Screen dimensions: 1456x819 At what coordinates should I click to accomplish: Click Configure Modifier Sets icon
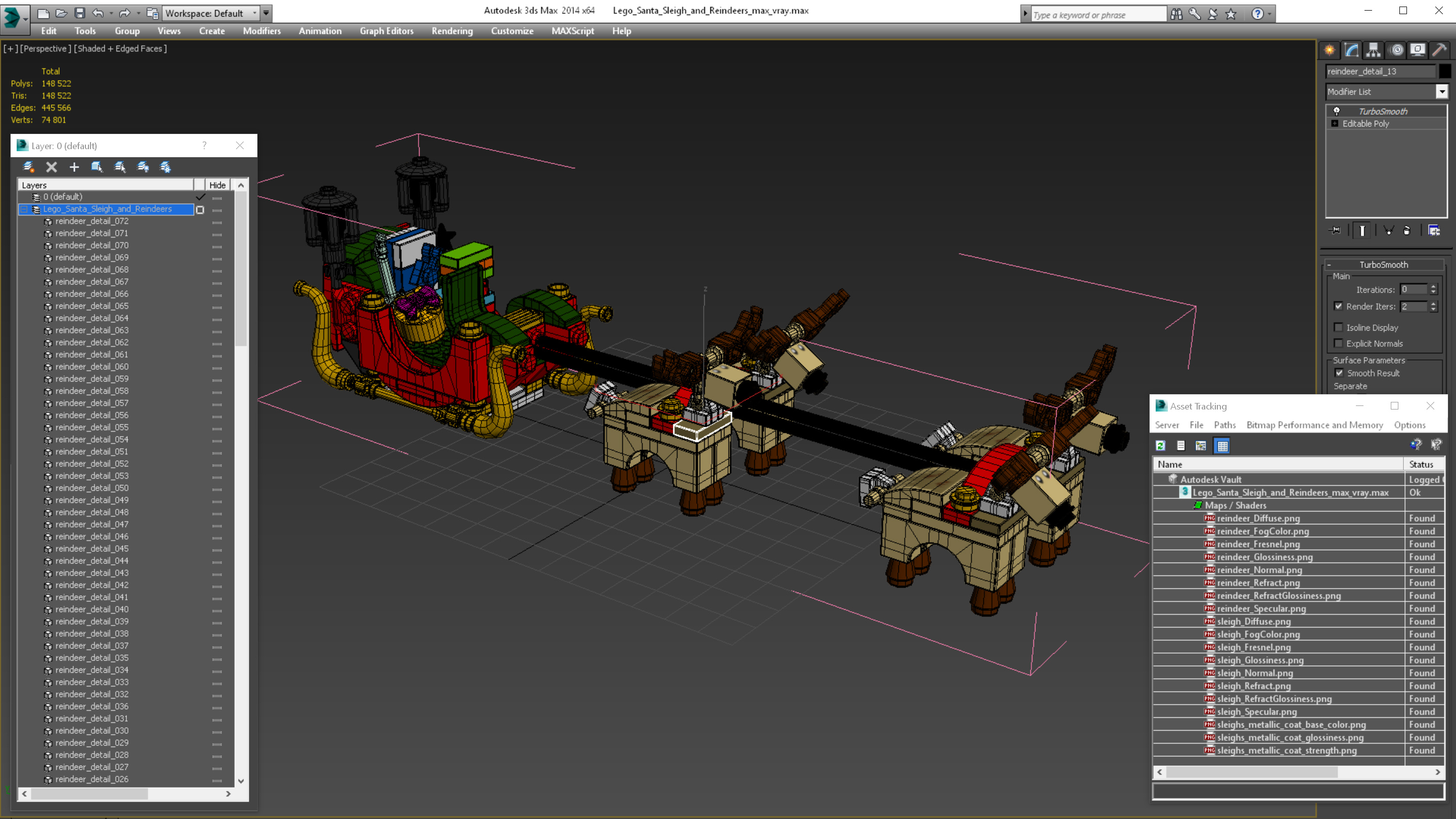(1434, 230)
